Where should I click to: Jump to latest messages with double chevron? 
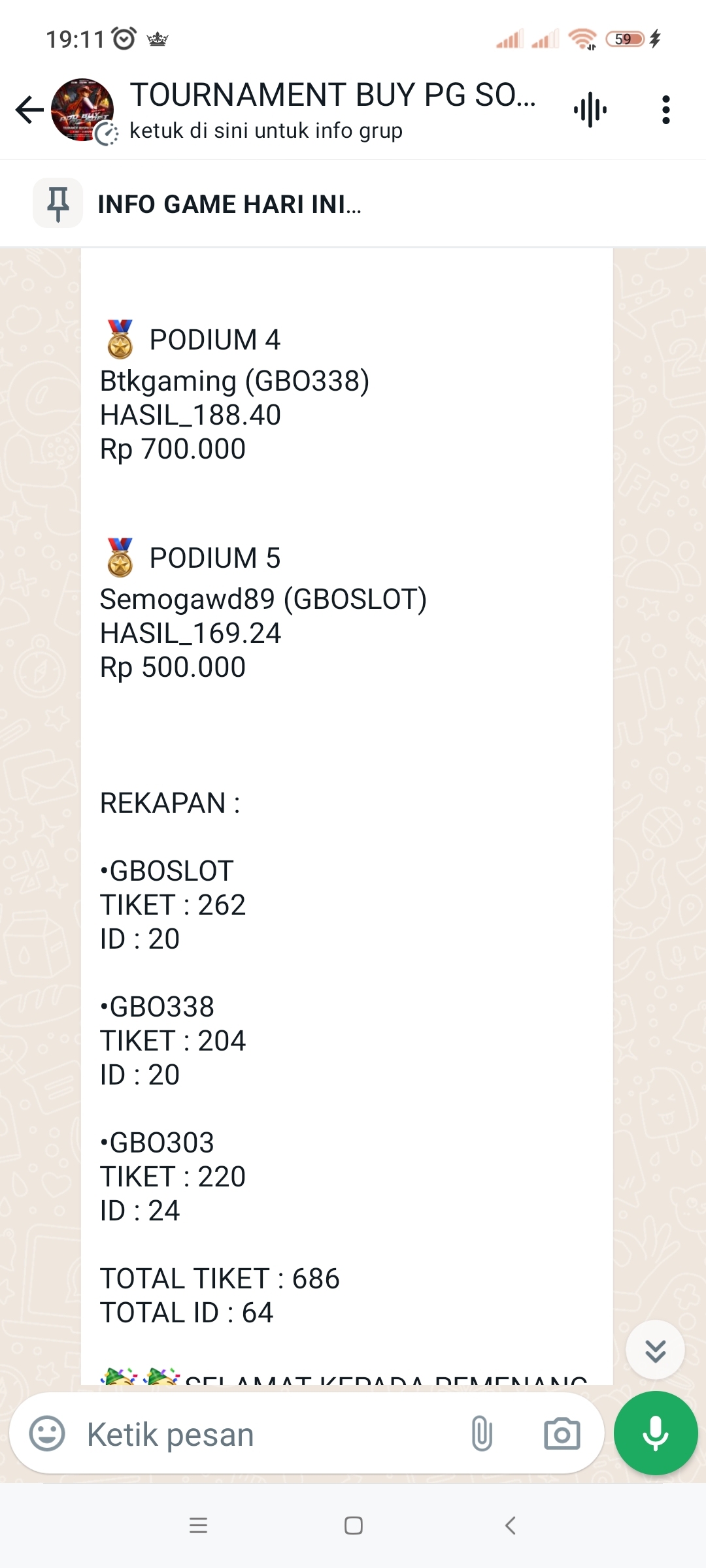coord(655,1350)
